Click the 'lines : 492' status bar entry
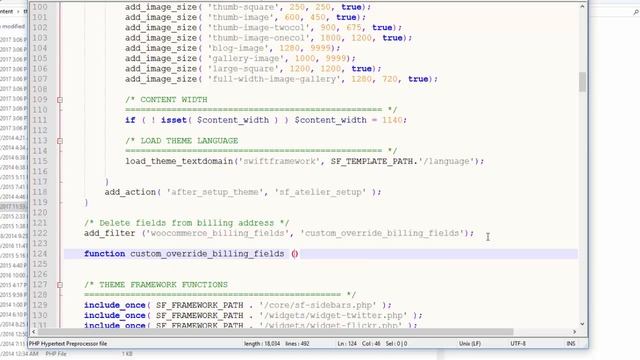The width and height of the screenshot is (640, 360). coord(297,344)
